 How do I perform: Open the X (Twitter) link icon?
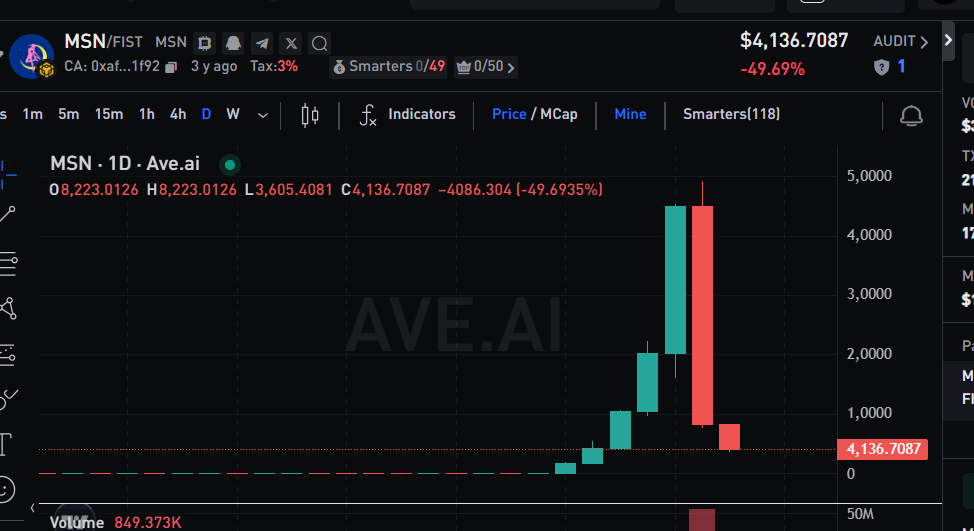(291, 43)
